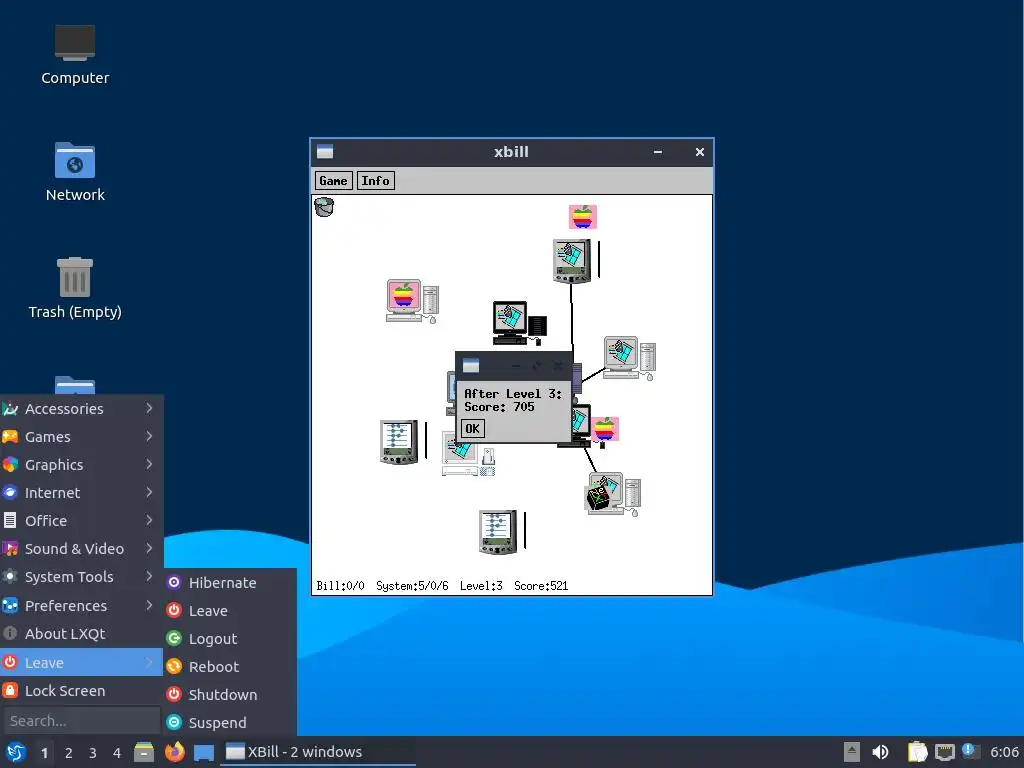This screenshot has width=1024, height=768.
Task: Open the xbill window menu icon in titlebar
Action: pyautogui.click(x=325, y=152)
